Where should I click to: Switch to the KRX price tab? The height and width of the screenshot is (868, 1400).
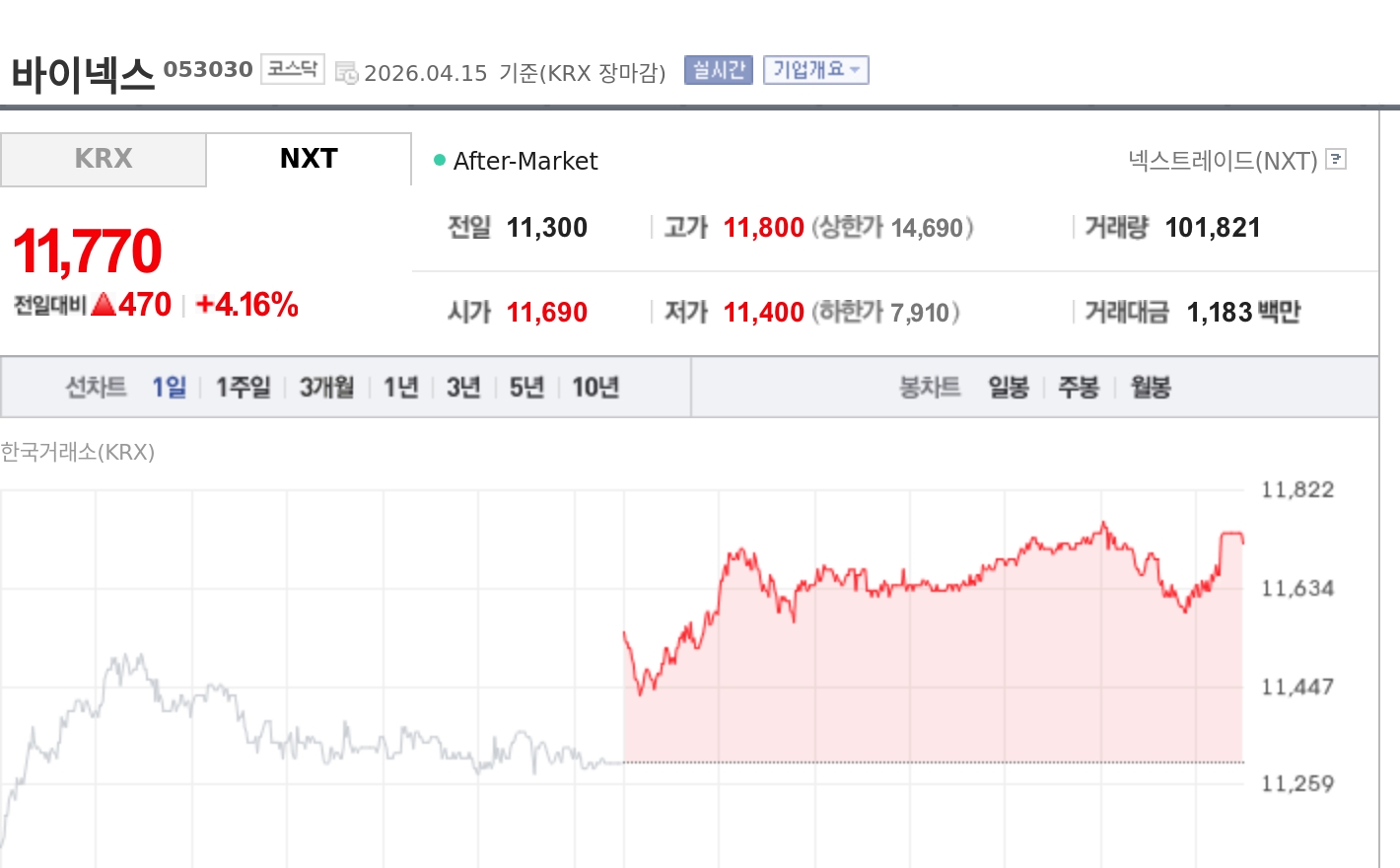[103, 159]
